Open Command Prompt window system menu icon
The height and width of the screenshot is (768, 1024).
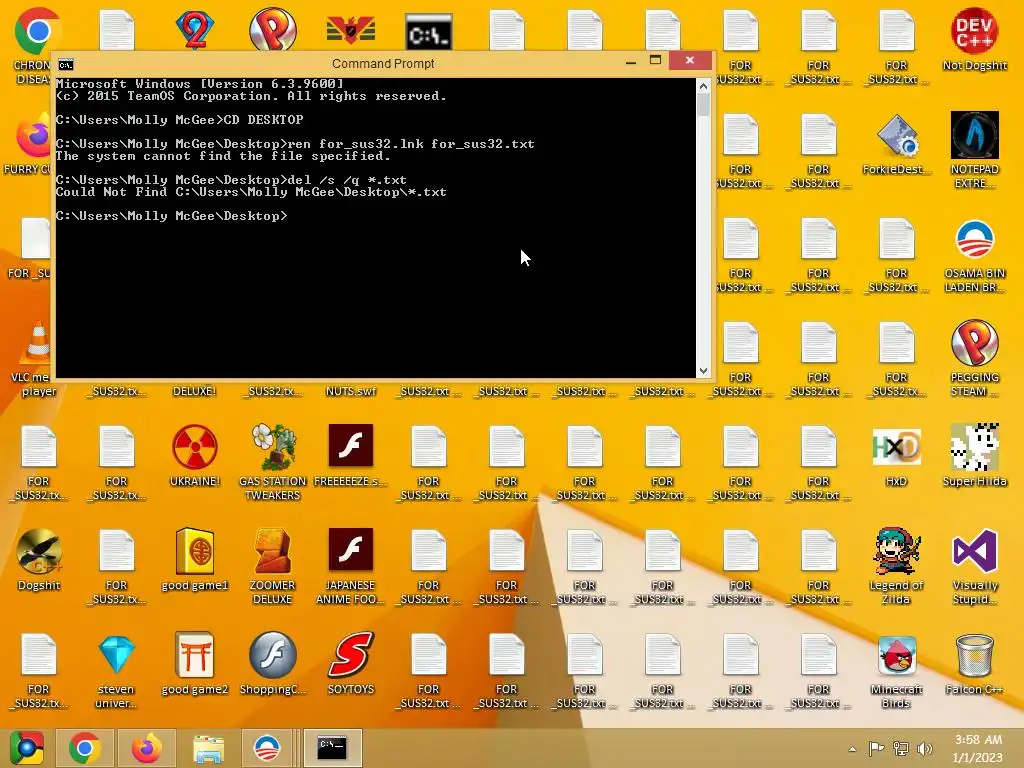(x=65, y=64)
